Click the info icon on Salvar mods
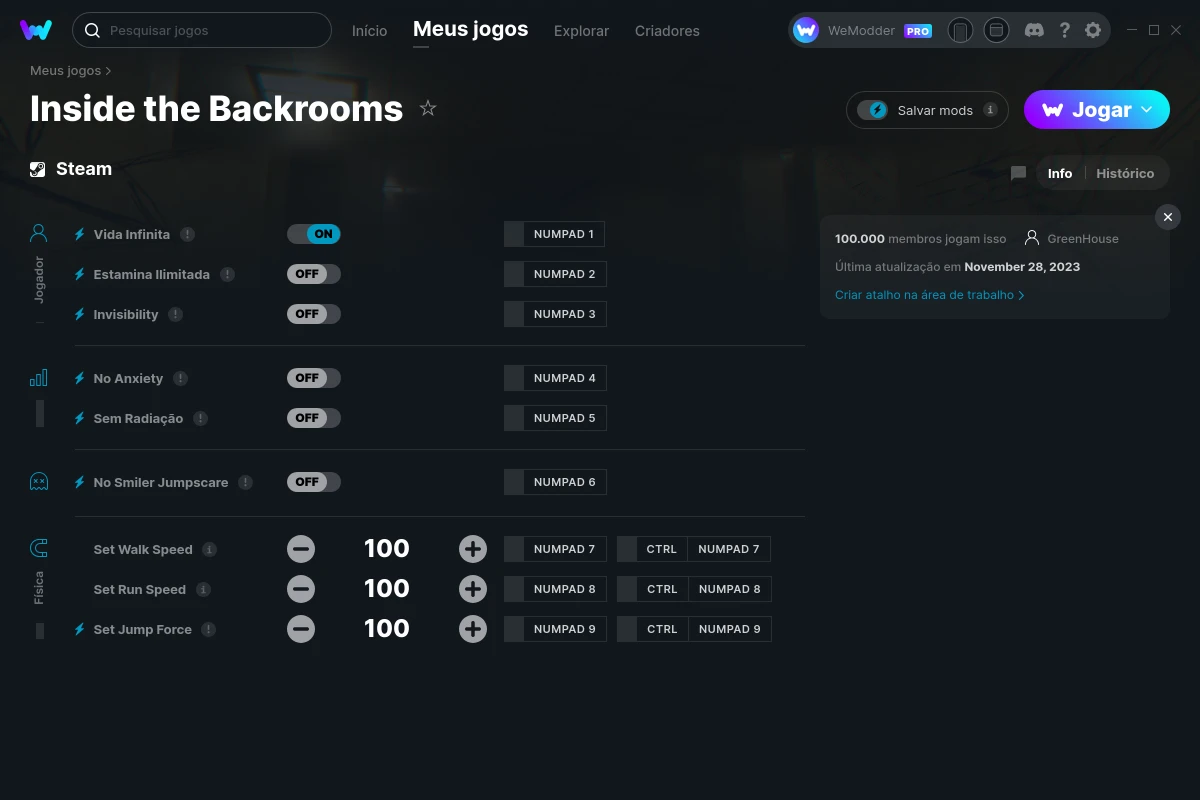Image resolution: width=1200 pixels, height=800 pixels. pos(990,110)
